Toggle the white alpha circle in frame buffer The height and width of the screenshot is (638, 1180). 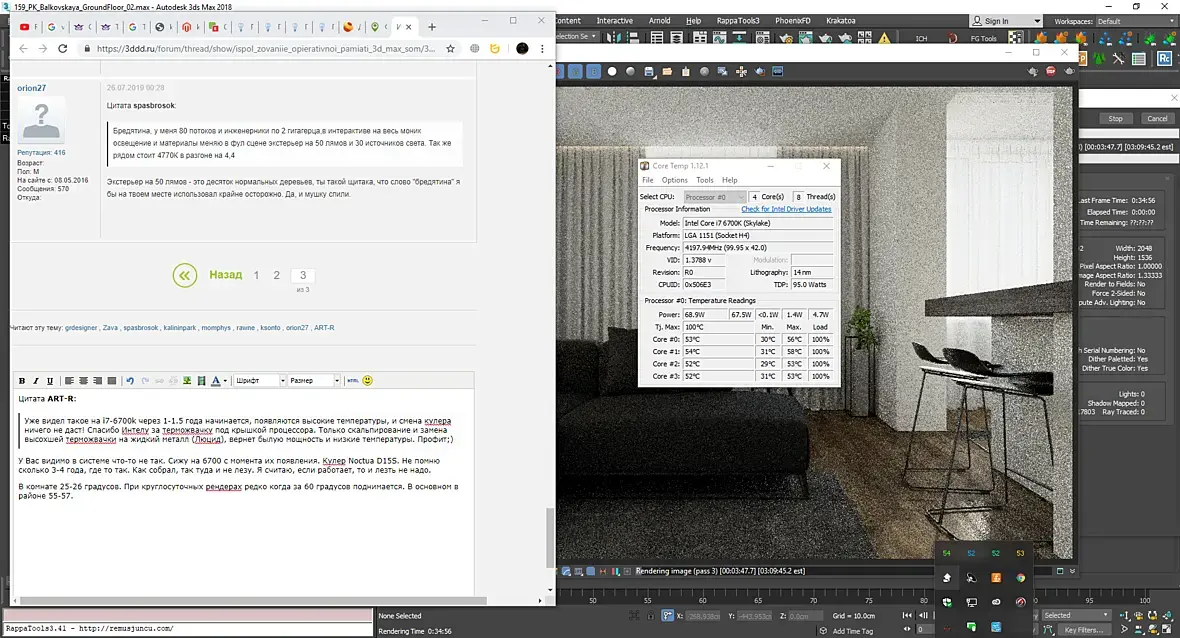[612, 71]
